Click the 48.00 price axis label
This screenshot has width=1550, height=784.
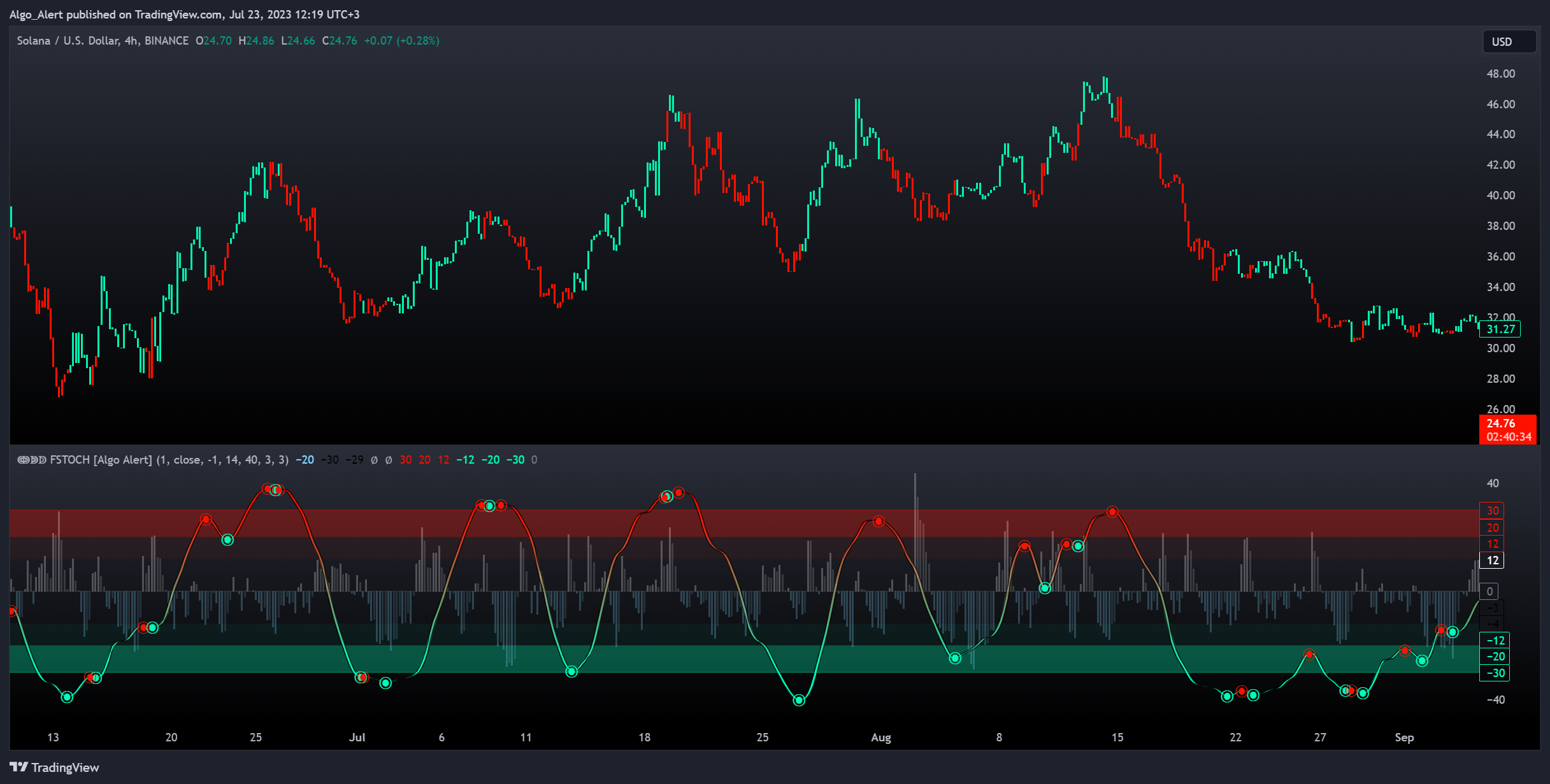1501,73
